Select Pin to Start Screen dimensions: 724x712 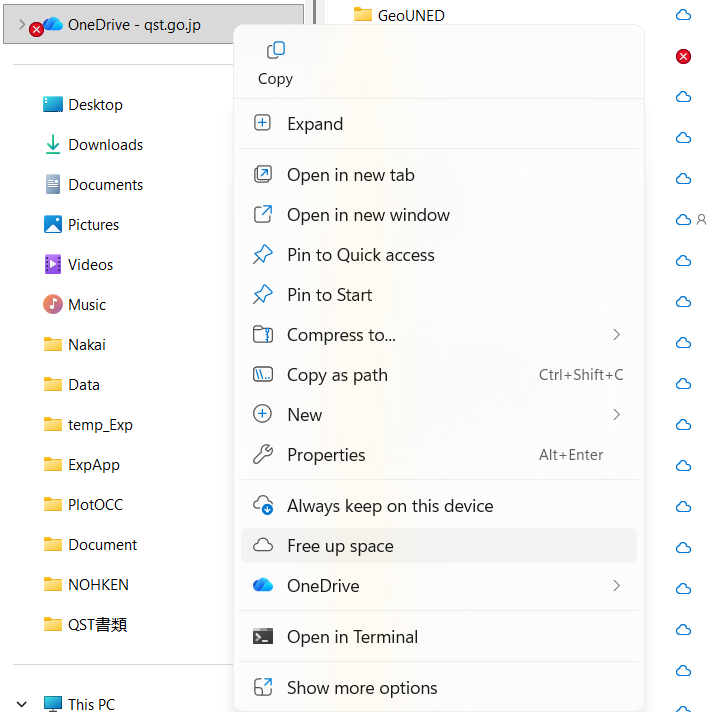click(439, 295)
